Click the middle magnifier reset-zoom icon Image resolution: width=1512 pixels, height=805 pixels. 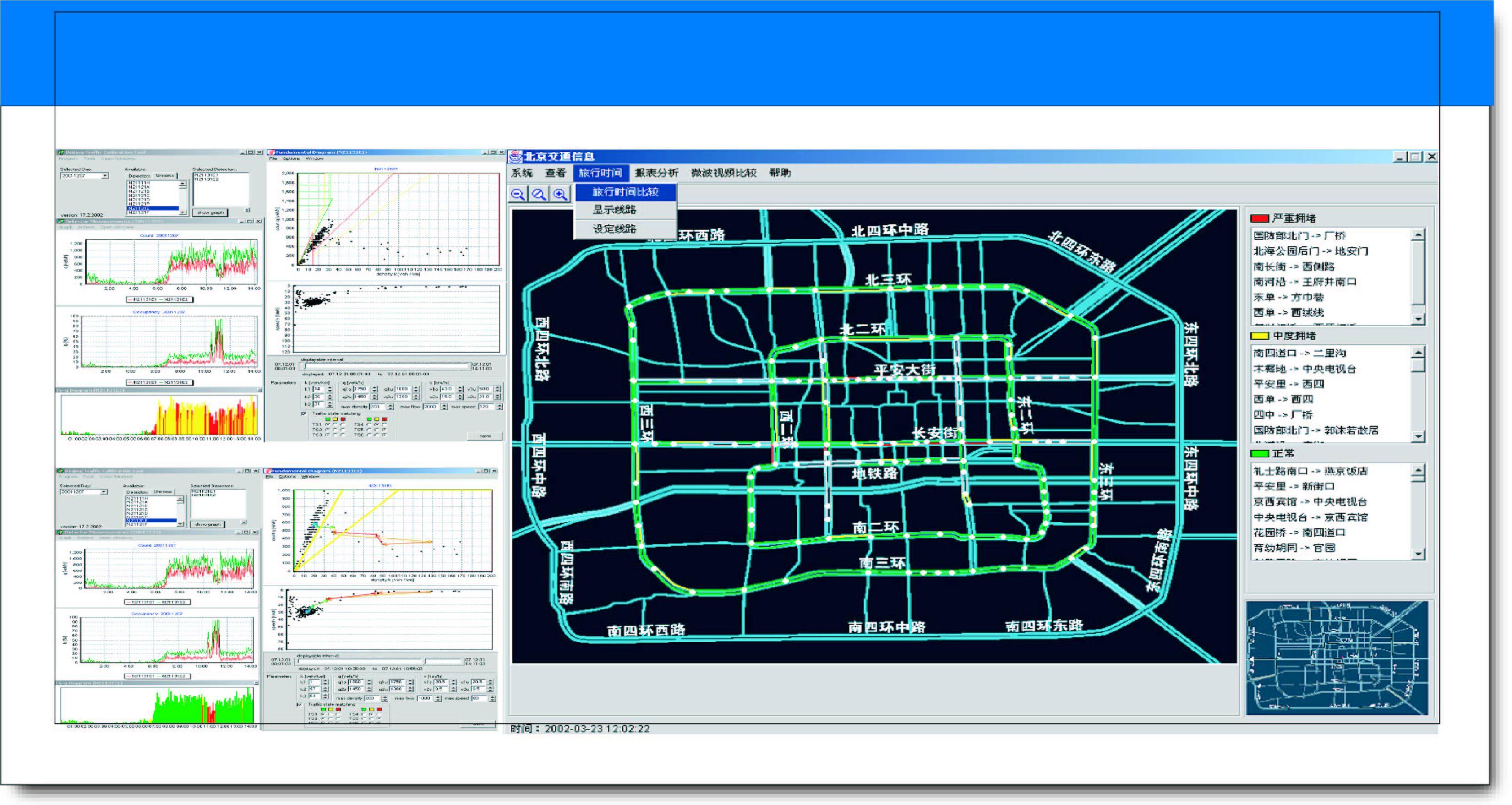point(539,194)
